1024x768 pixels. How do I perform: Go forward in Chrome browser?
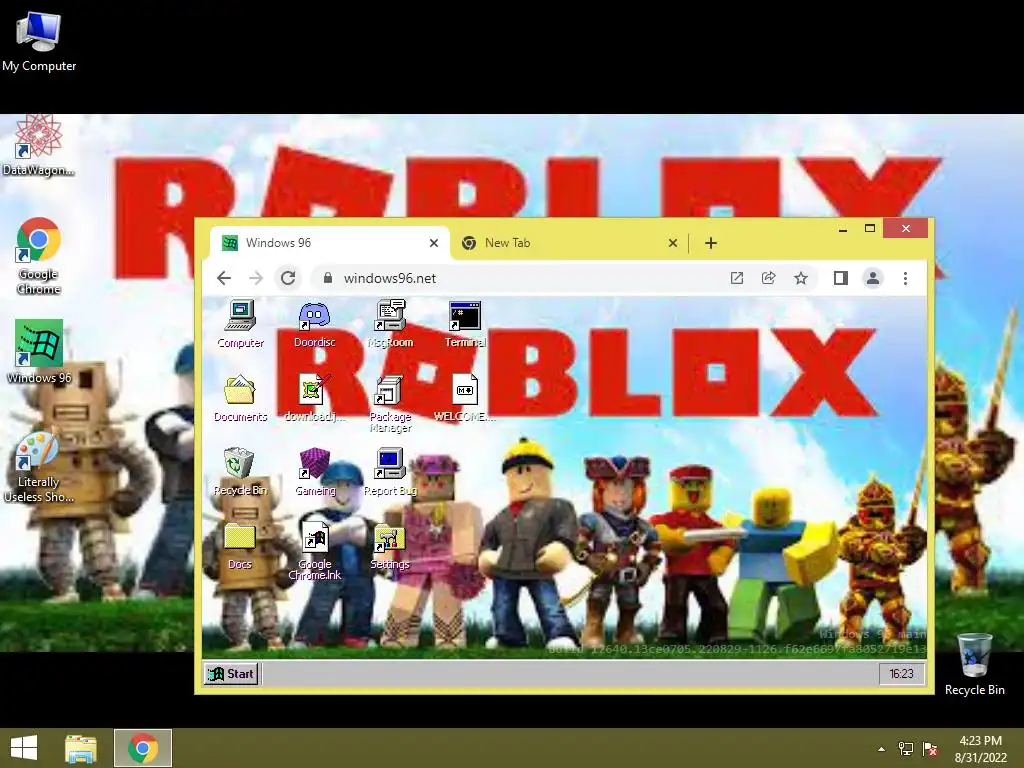click(256, 278)
